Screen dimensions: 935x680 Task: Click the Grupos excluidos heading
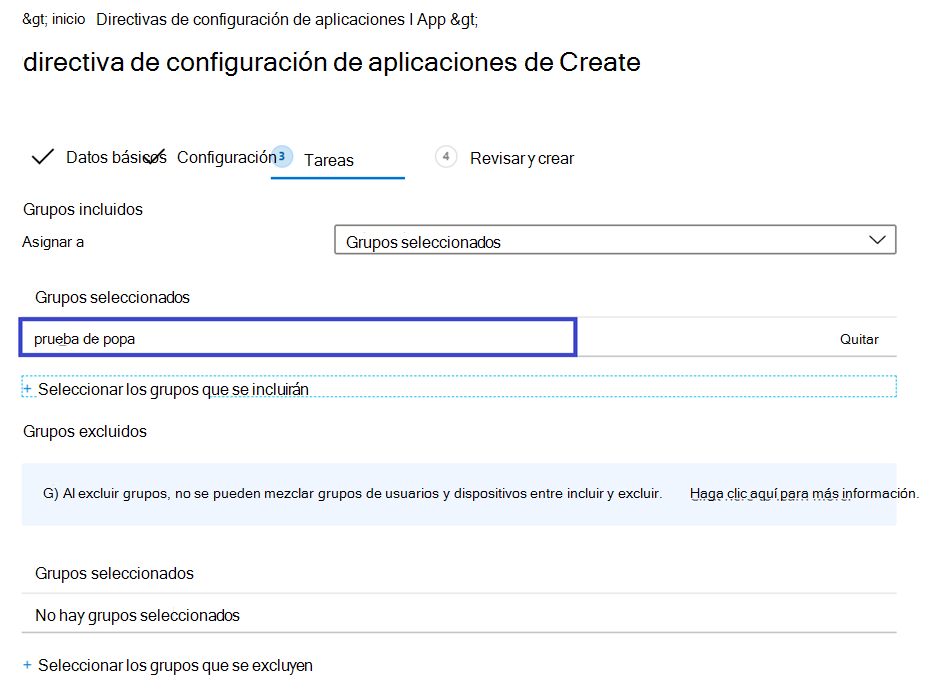click(85, 431)
